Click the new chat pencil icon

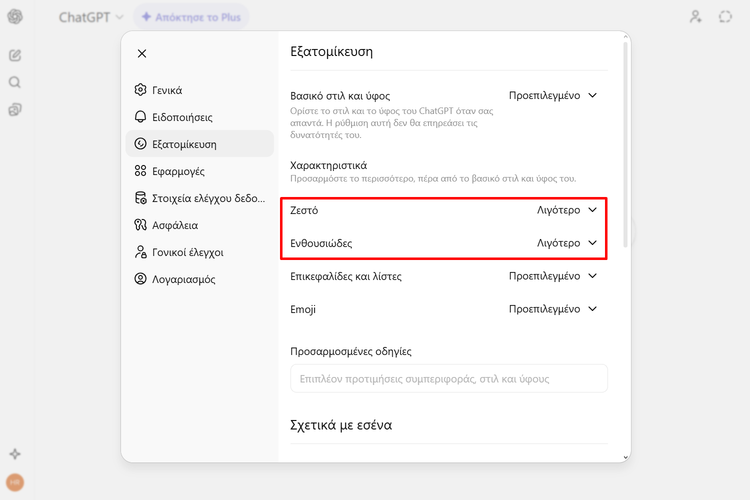(15, 55)
